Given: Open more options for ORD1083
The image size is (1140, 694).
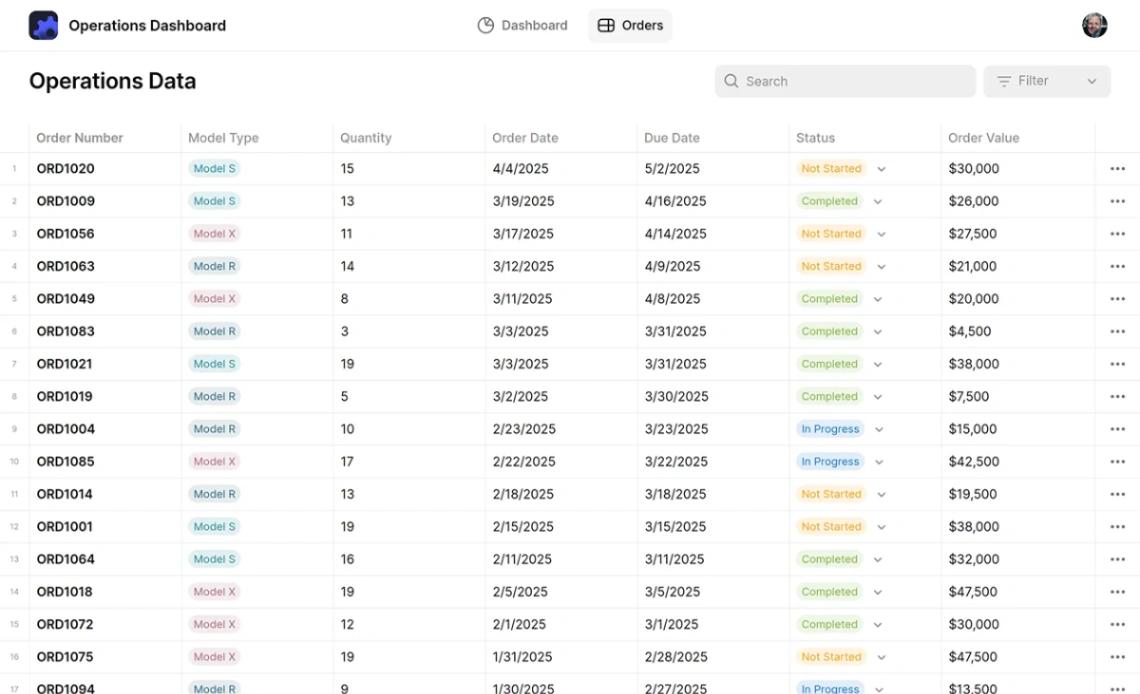Looking at the screenshot, I should [1117, 331].
